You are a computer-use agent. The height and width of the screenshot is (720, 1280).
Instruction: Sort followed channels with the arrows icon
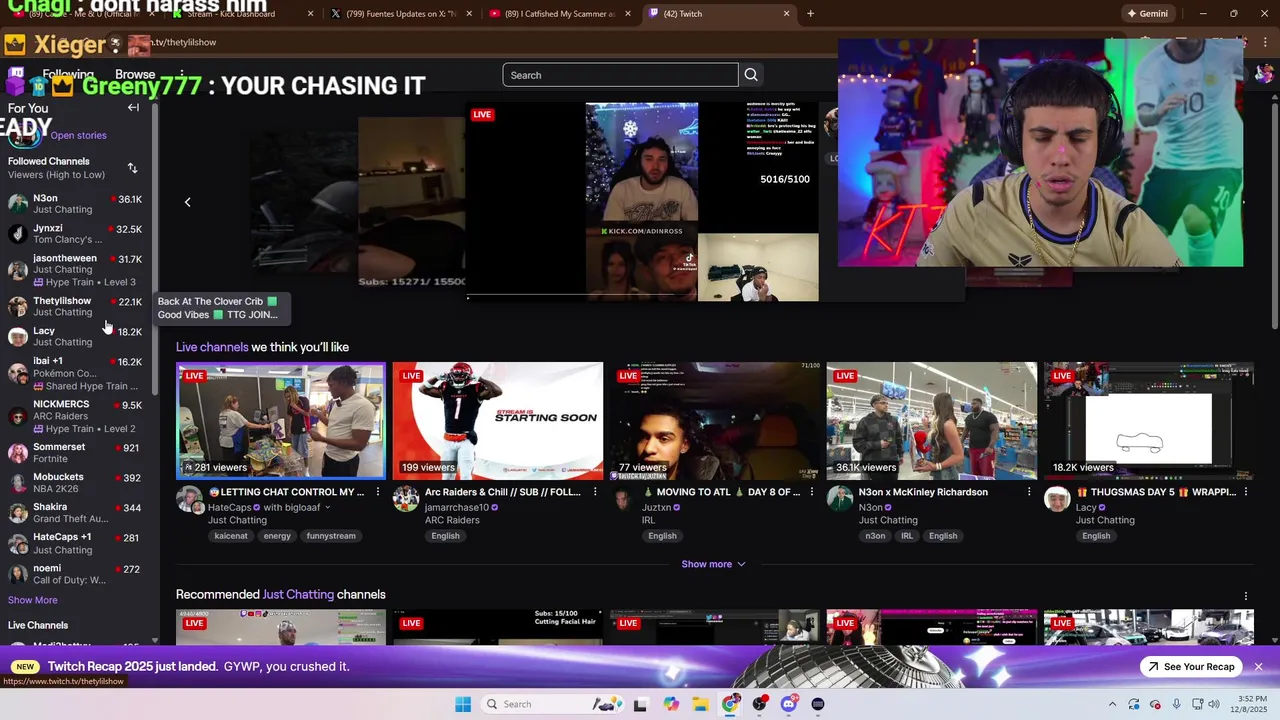point(132,168)
